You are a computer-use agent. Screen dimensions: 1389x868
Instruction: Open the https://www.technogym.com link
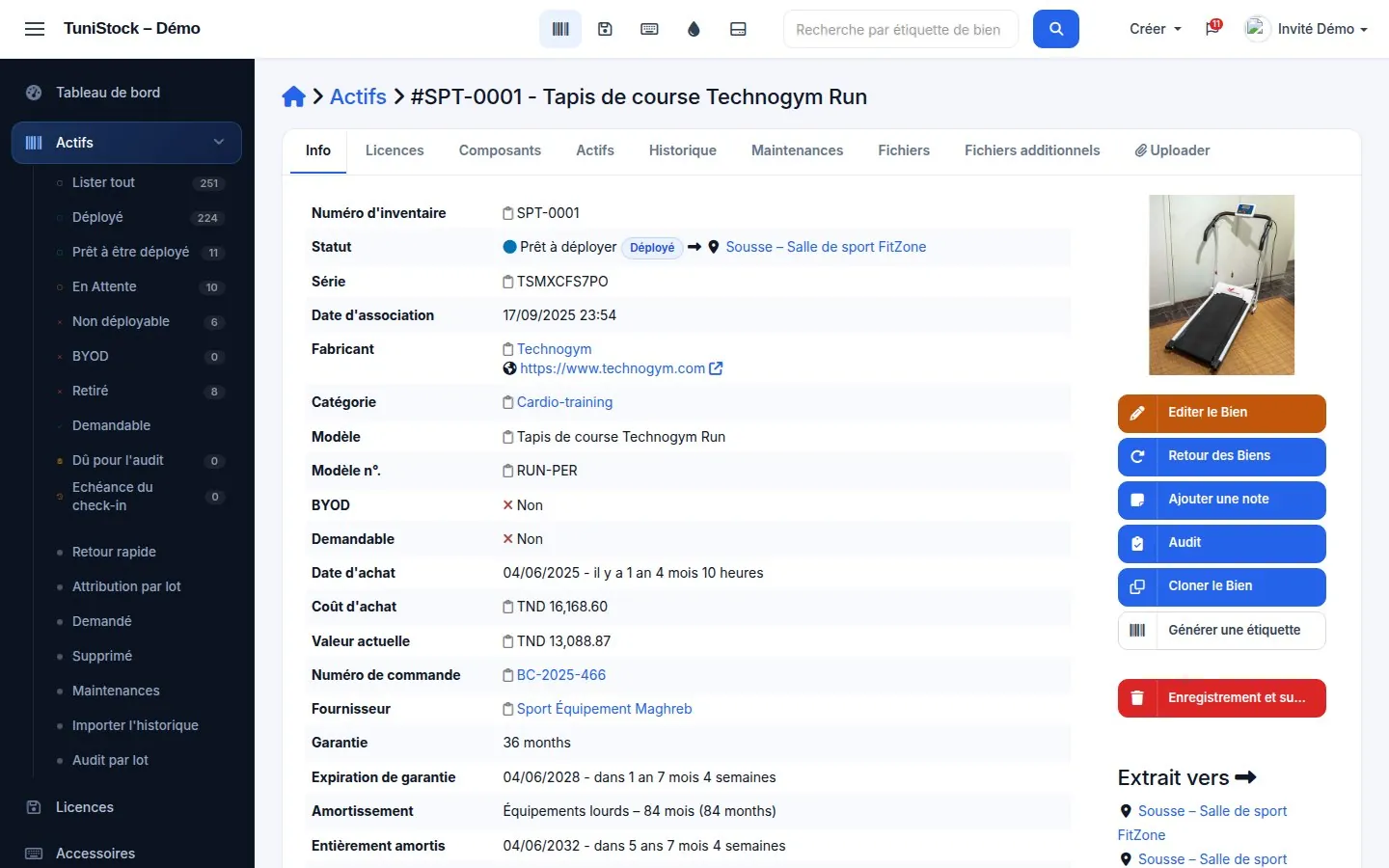click(613, 368)
